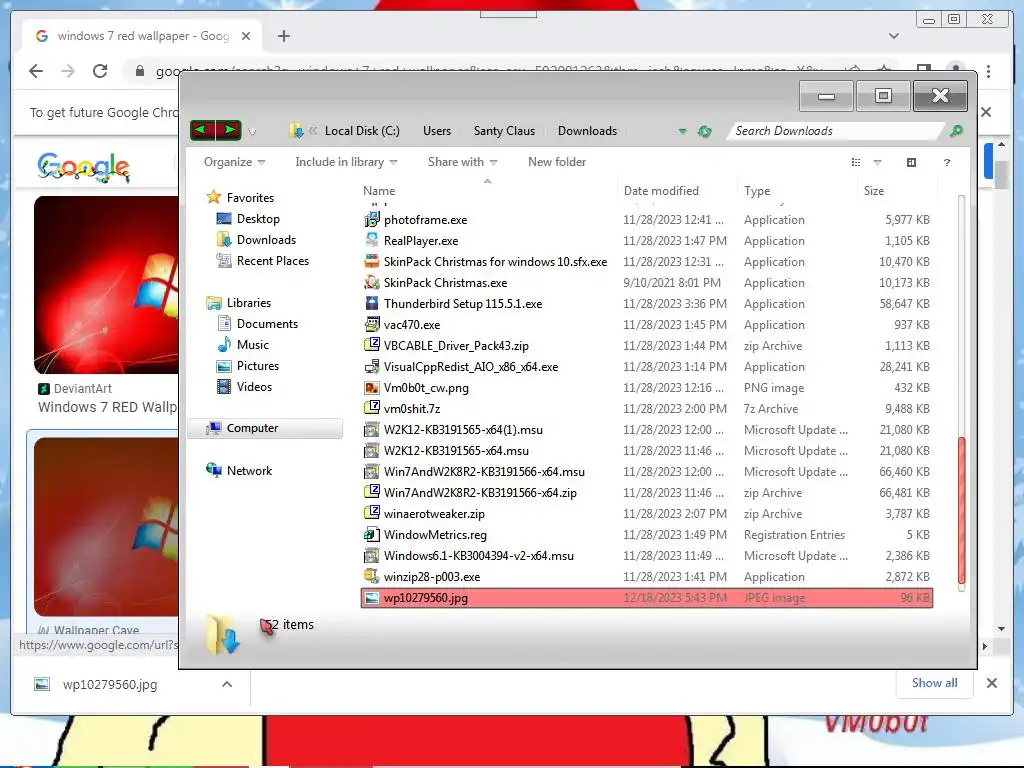Open the Share with menu

click(462, 162)
